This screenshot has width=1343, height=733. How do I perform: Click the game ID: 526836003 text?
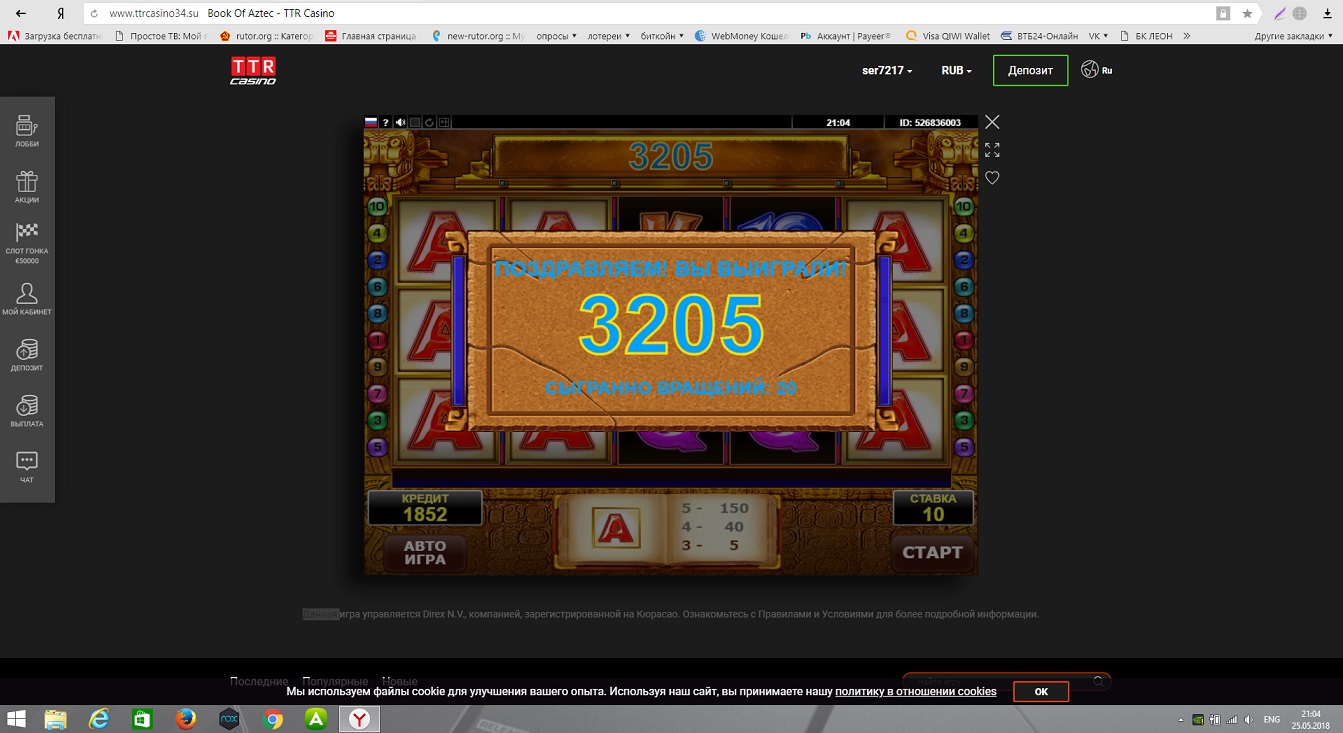(930, 123)
